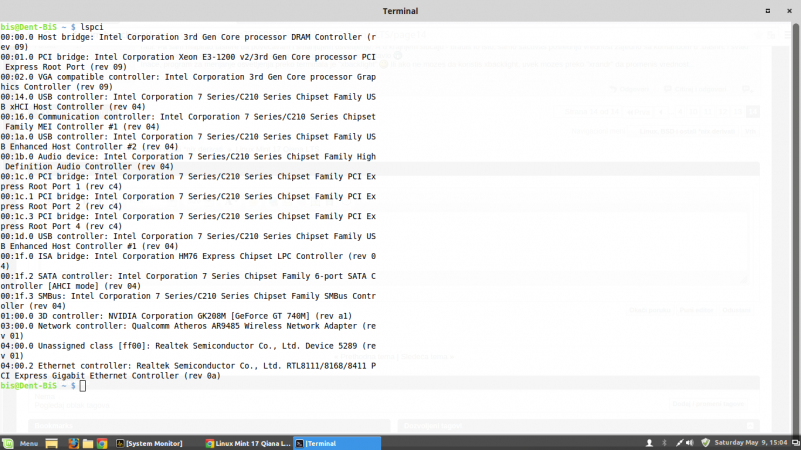Viewport: 801px width, 450px height.
Task: Open the volume speaker tray icon
Action: click(x=690, y=443)
